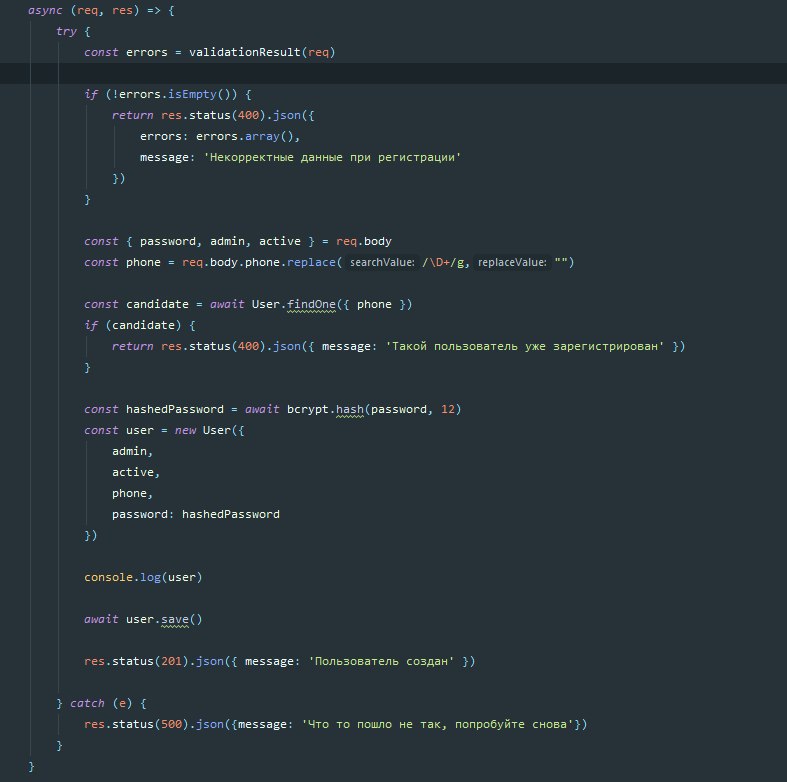
Task: Click the underlined 'hash' method of bcrypt
Action: tap(350, 410)
